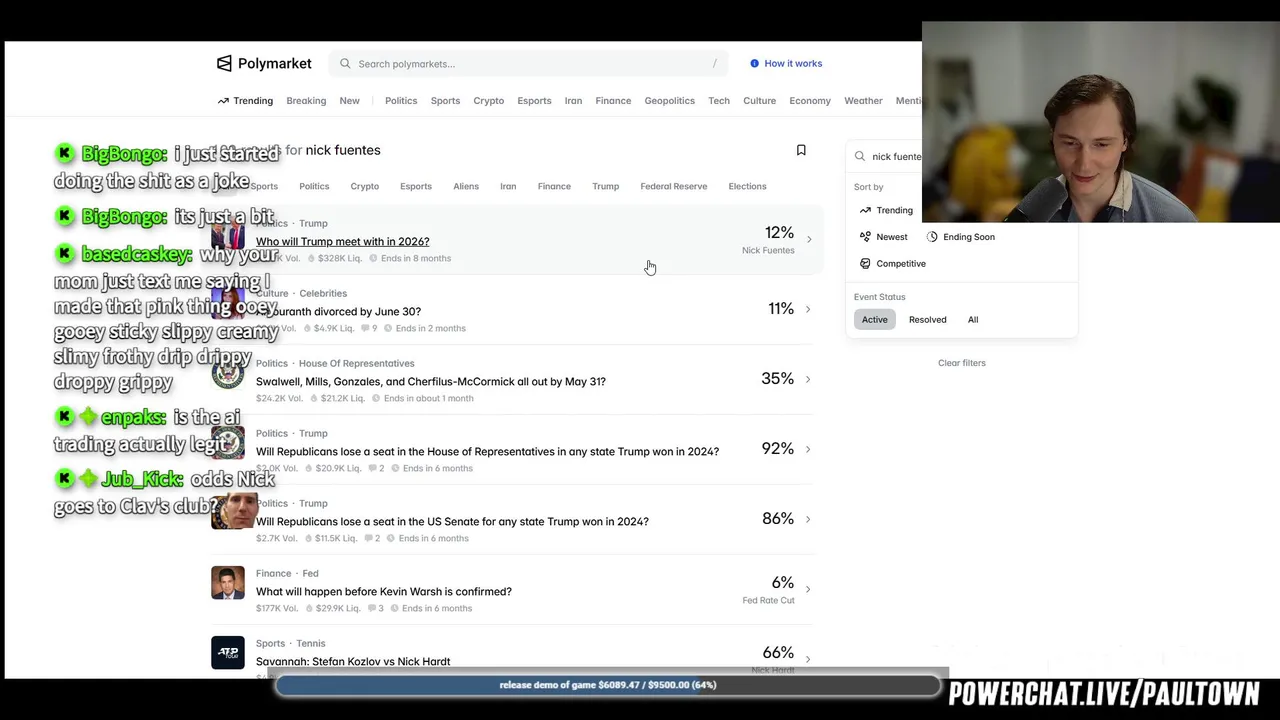This screenshot has width=1280, height=720.
Task: Open the ATP Tour tennis market thumbnail
Action: [x=228, y=653]
